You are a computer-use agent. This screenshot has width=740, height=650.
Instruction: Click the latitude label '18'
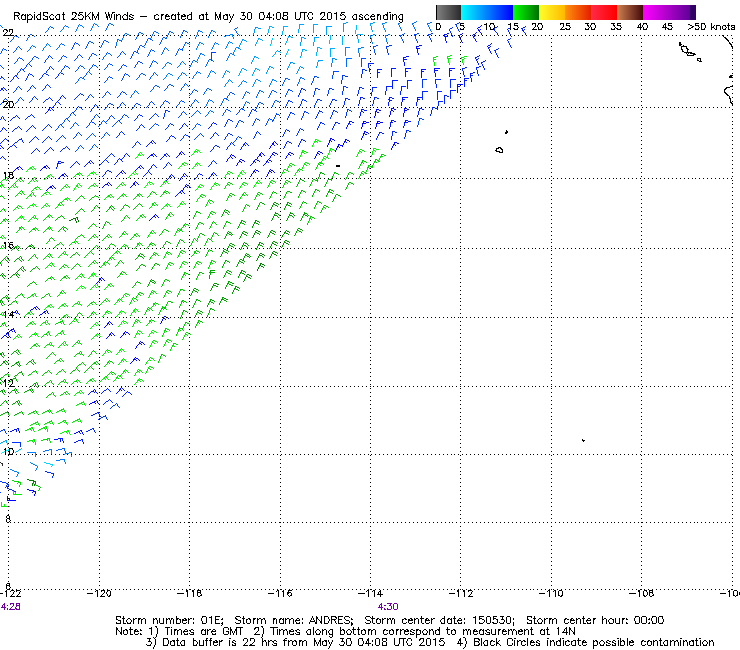(x=8, y=176)
